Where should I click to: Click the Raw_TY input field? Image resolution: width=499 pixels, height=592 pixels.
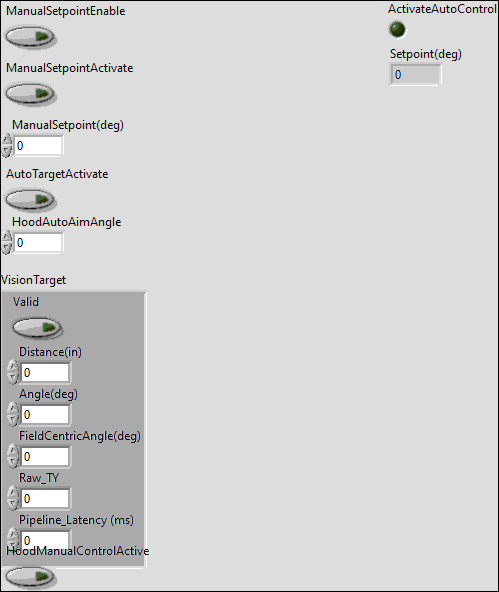coord(45,498)
